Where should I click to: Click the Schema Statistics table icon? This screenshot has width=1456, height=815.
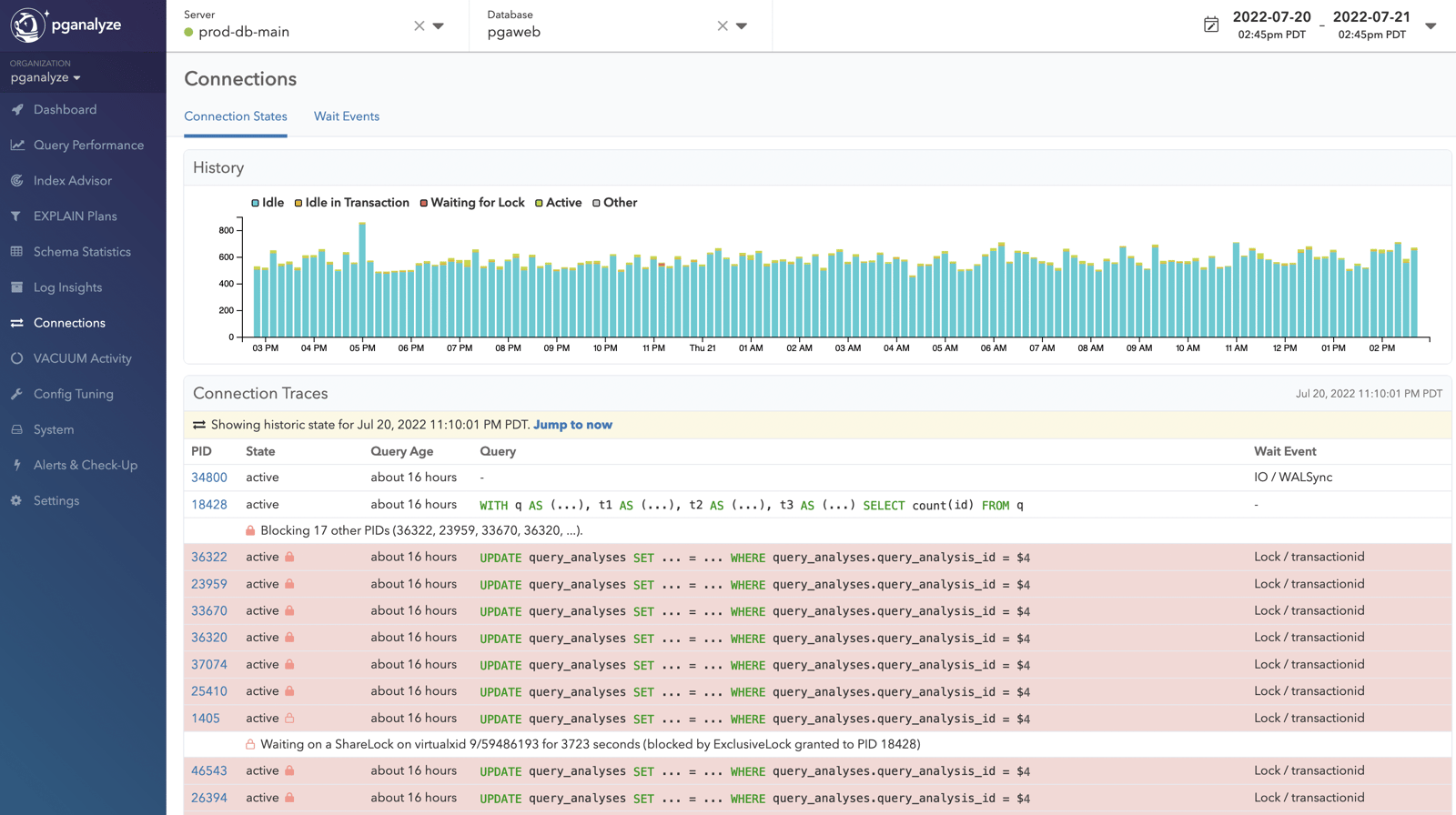pyautogui.click(x=16, y=252)
